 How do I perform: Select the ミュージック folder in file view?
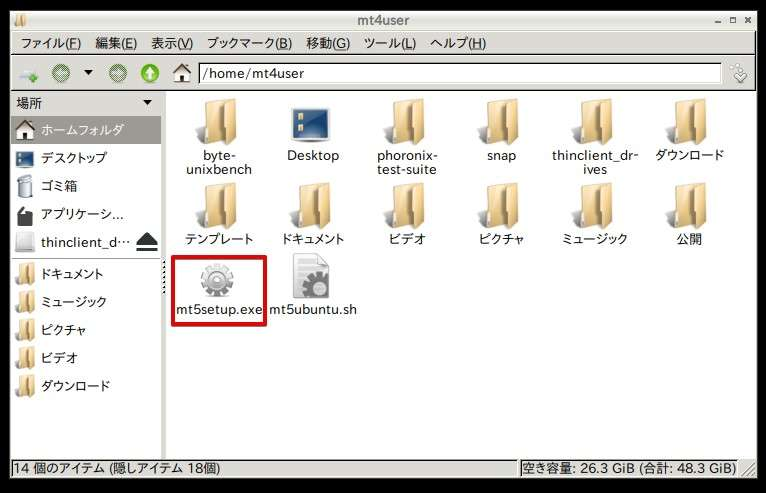click(x=595, y=214)
